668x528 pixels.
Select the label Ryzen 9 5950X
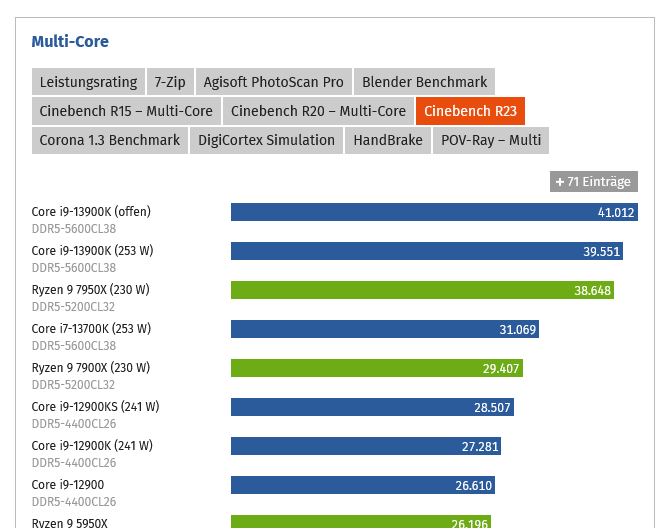(70, 523)
